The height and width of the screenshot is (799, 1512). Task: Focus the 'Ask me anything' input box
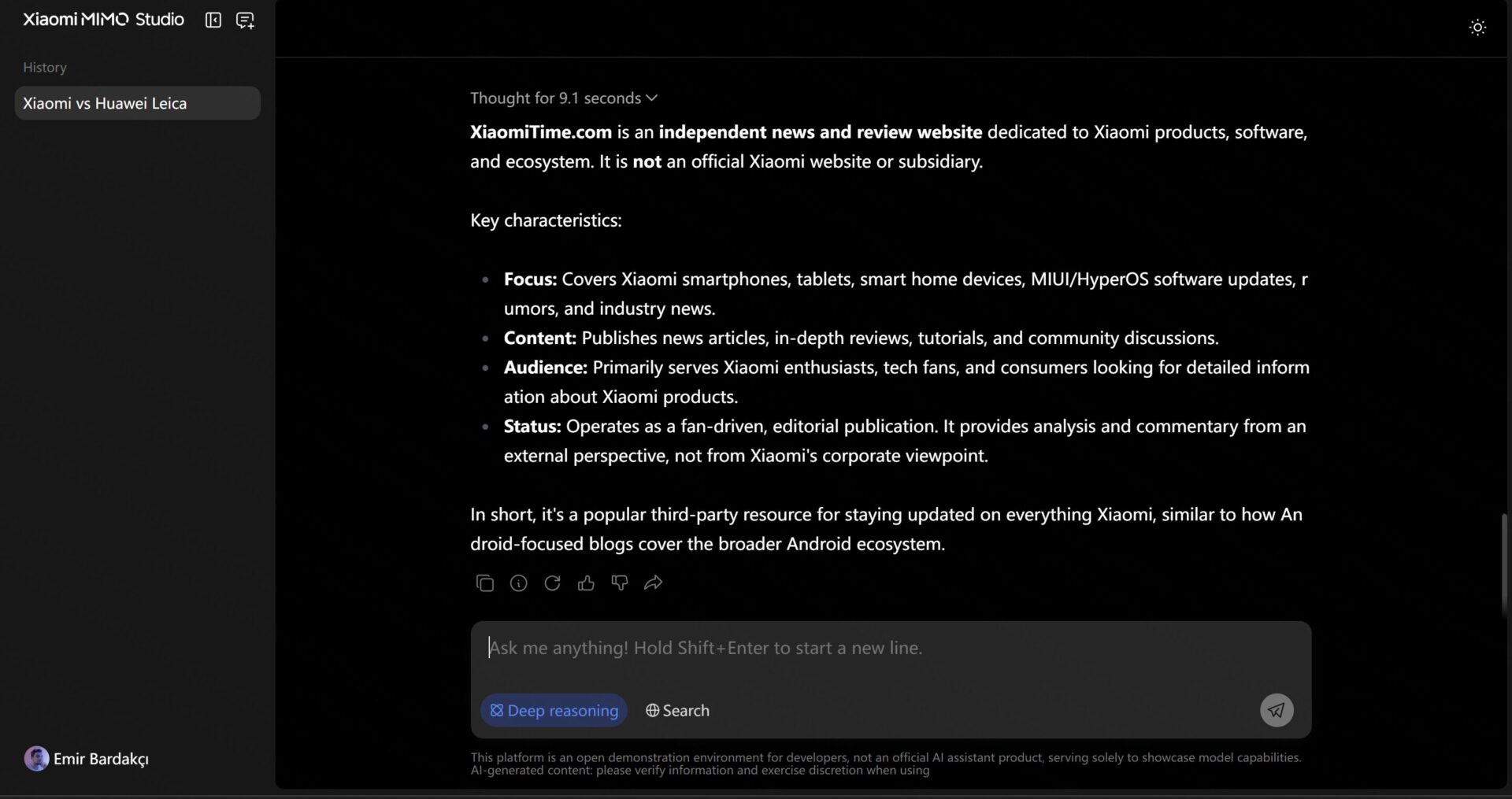[889, 647]
